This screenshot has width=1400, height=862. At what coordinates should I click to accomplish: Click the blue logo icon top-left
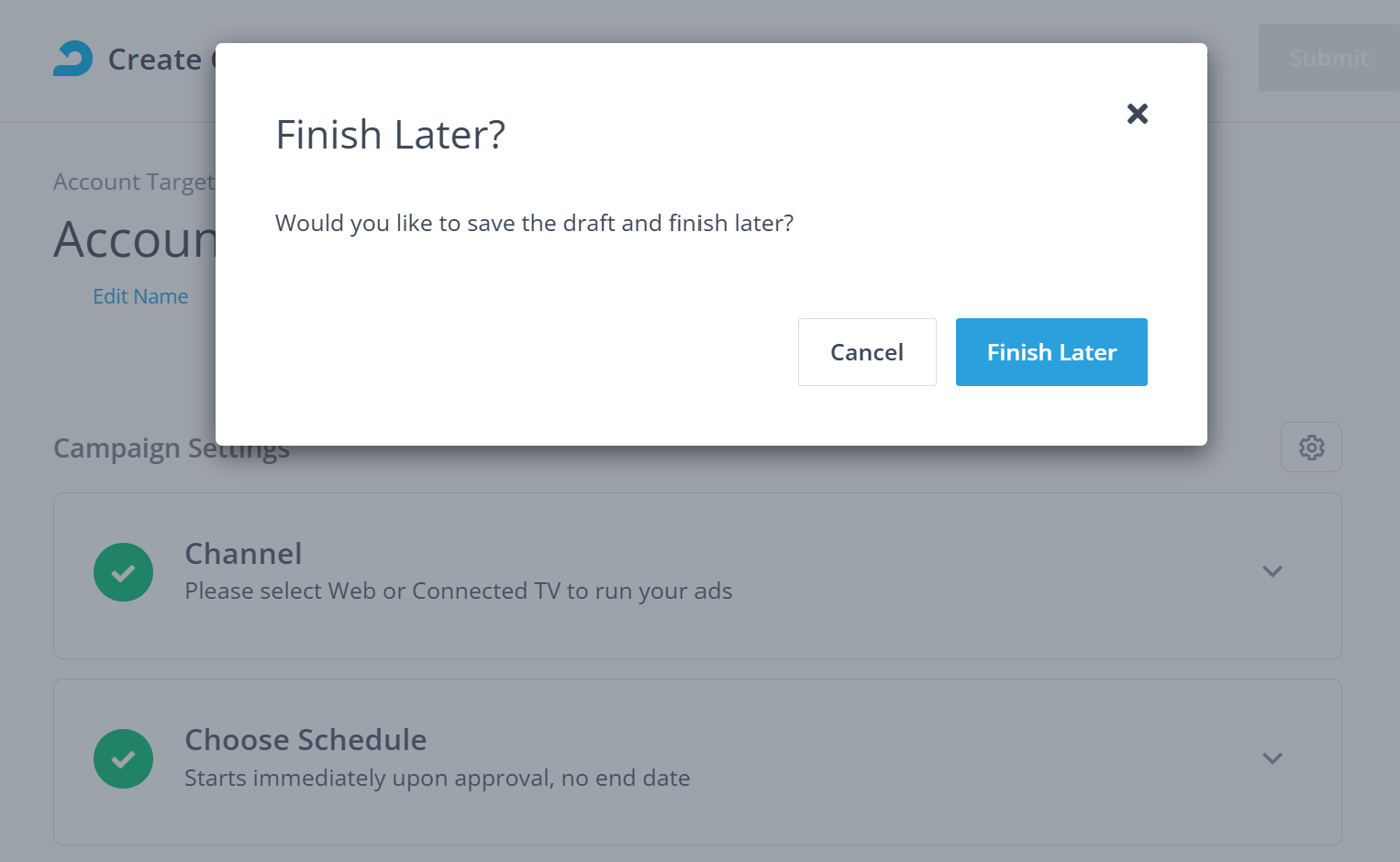[73, 59]
